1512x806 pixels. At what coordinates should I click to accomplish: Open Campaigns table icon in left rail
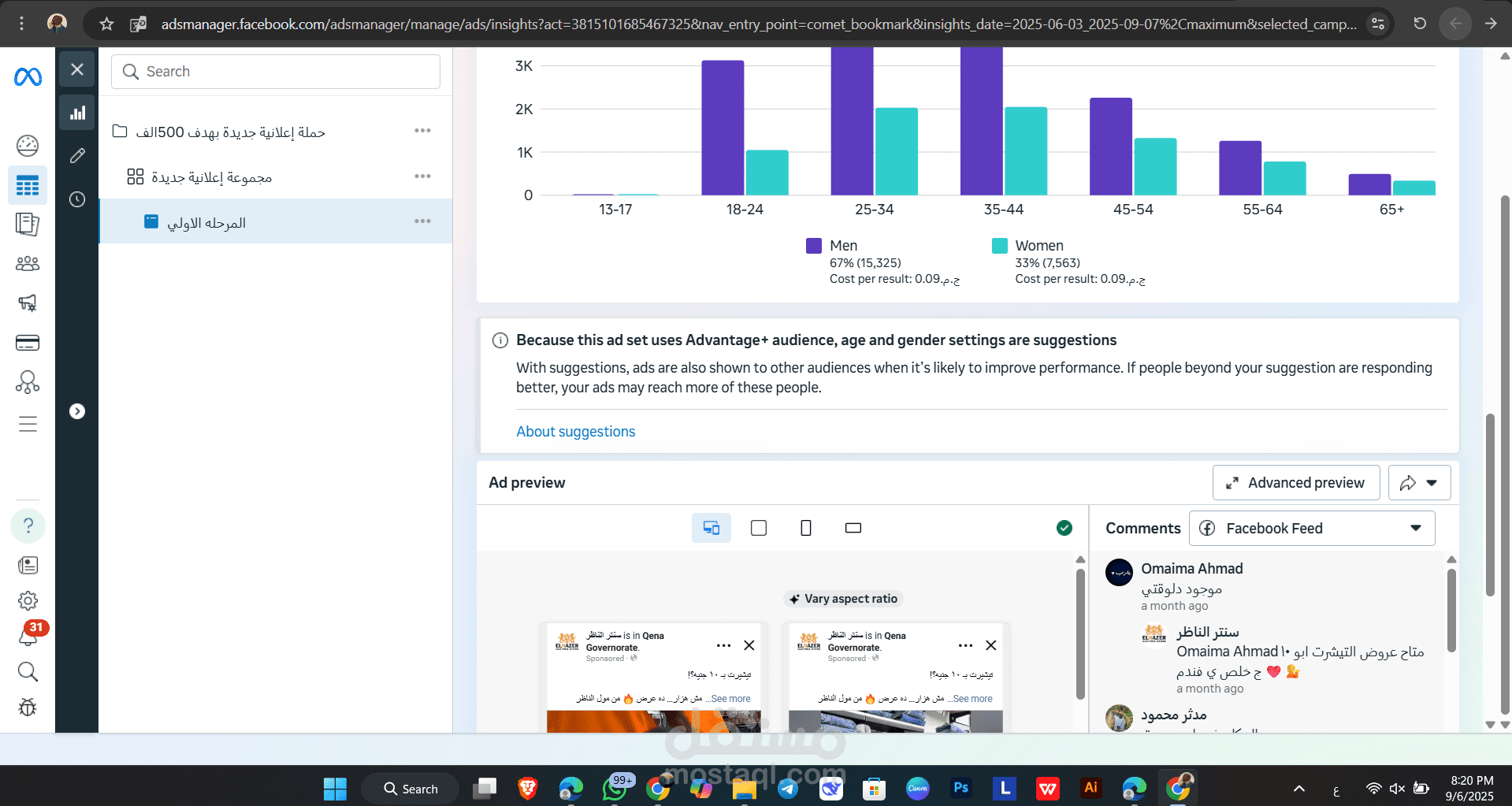coord(28,186)
